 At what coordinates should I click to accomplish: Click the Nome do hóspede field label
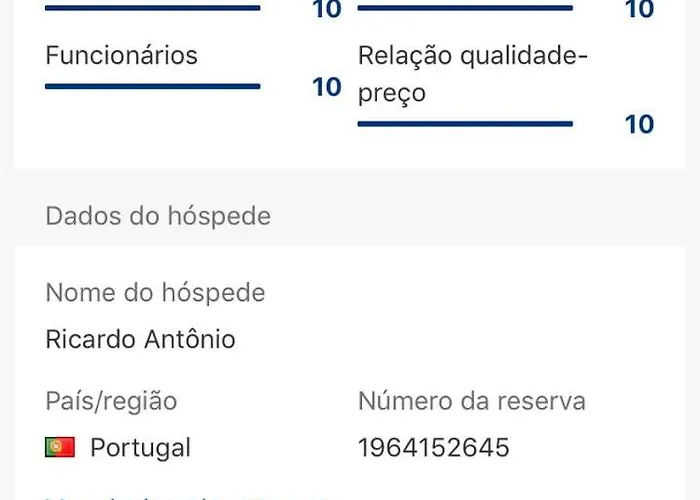tap(155, 293)
